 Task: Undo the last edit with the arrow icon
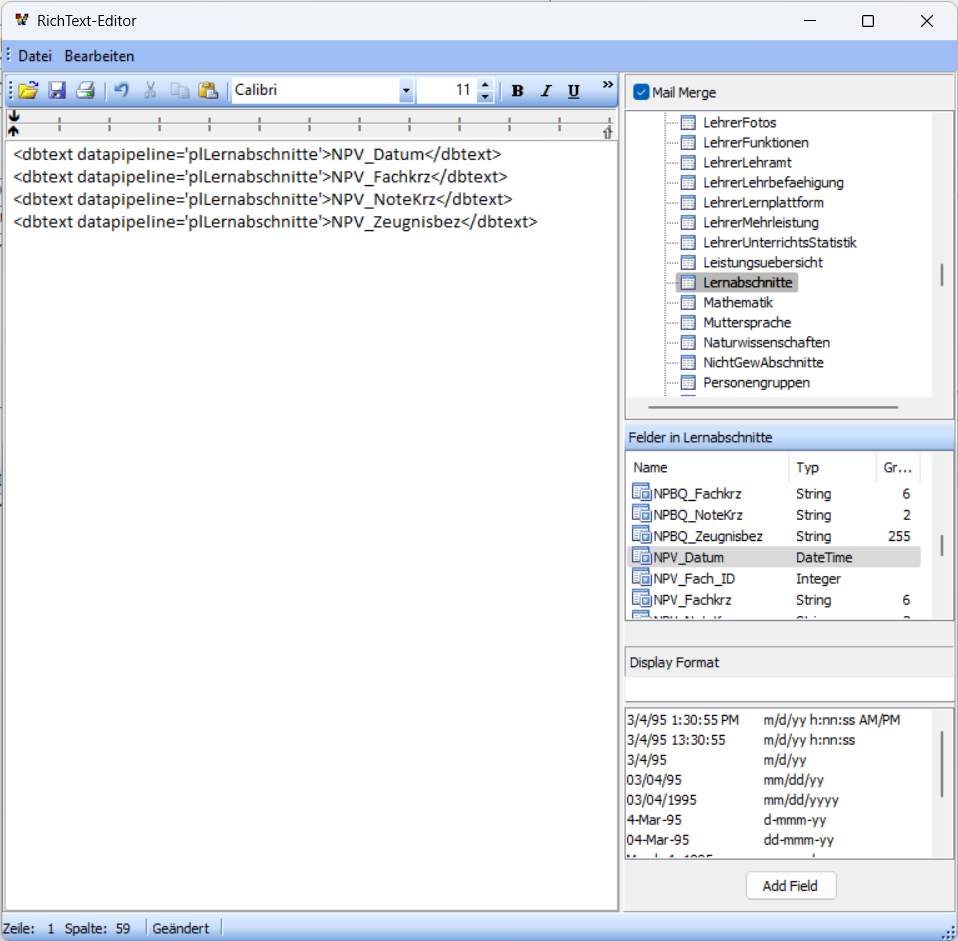point(122,90)
